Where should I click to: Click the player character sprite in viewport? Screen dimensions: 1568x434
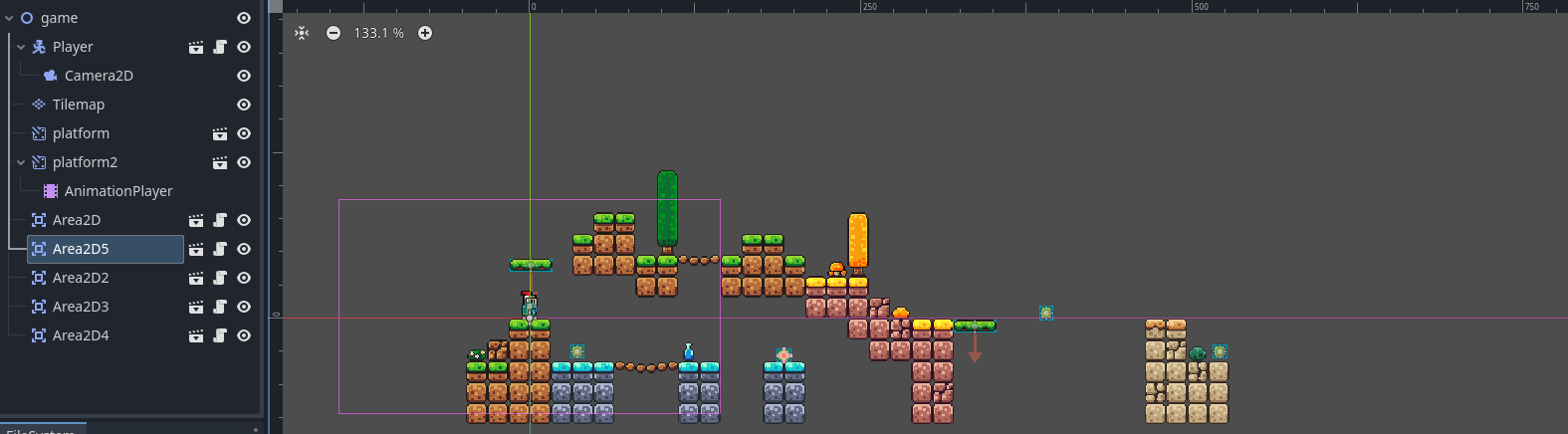(530, 305)
